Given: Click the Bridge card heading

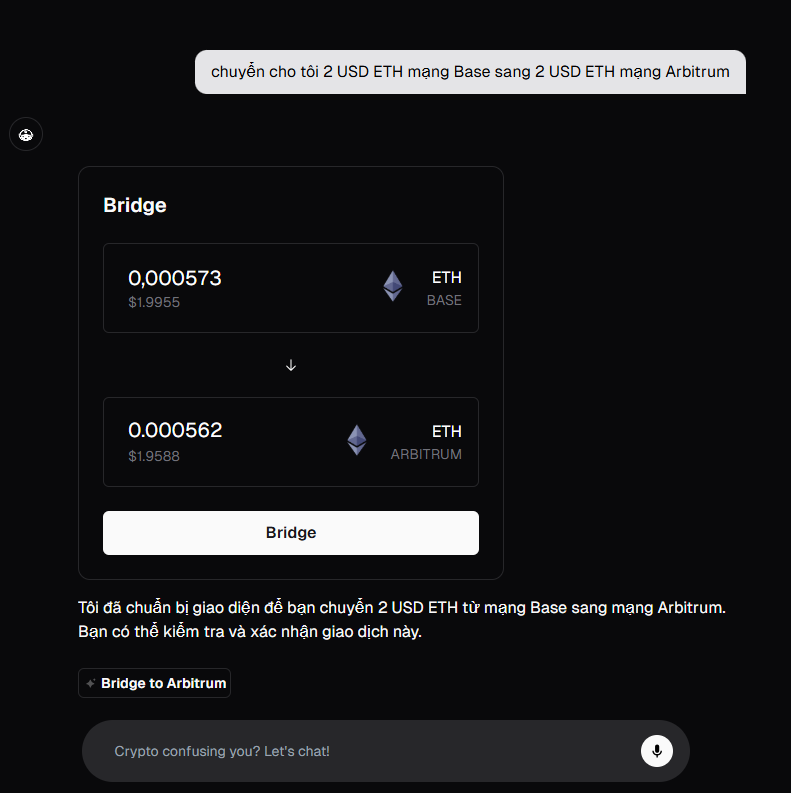Looking at the screenshot, I should pos(135,206).
